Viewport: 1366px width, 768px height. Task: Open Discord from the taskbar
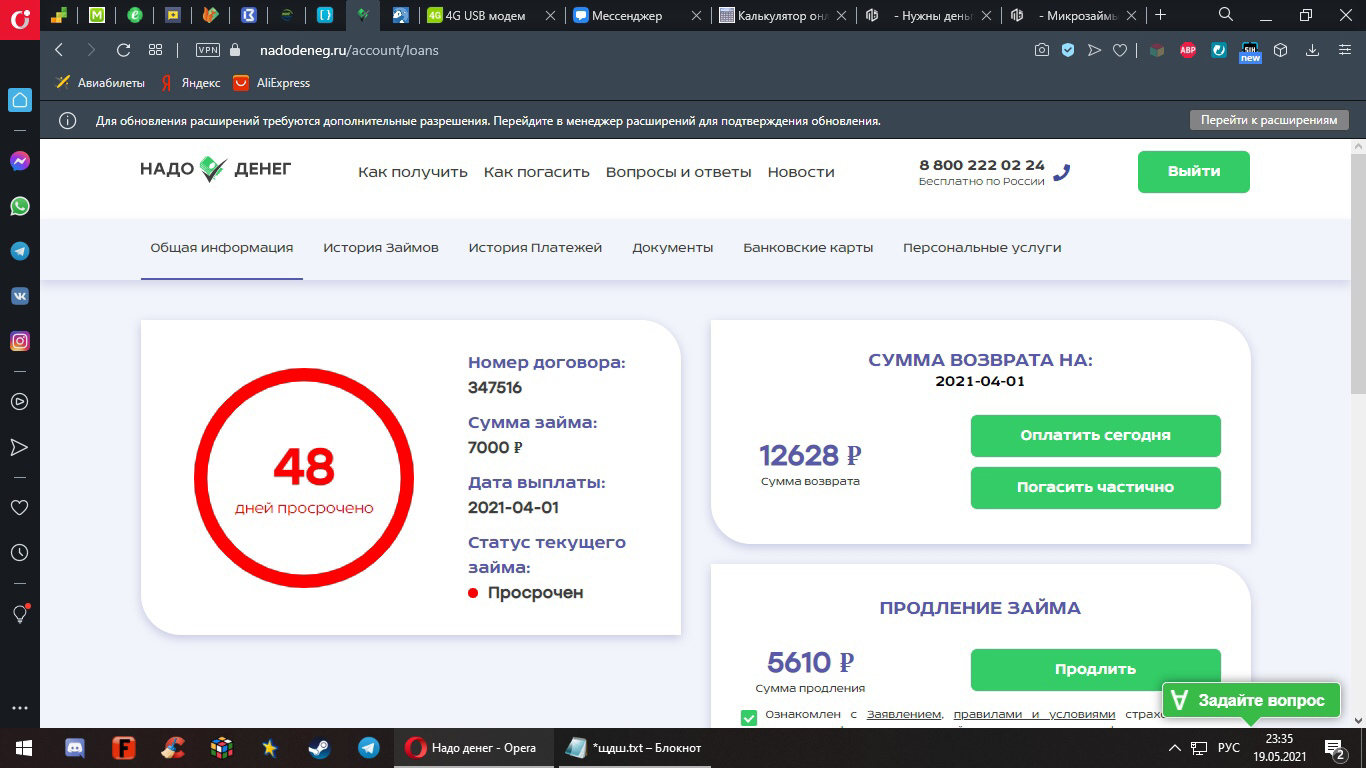pyautogui.click(x=75, y=748)
